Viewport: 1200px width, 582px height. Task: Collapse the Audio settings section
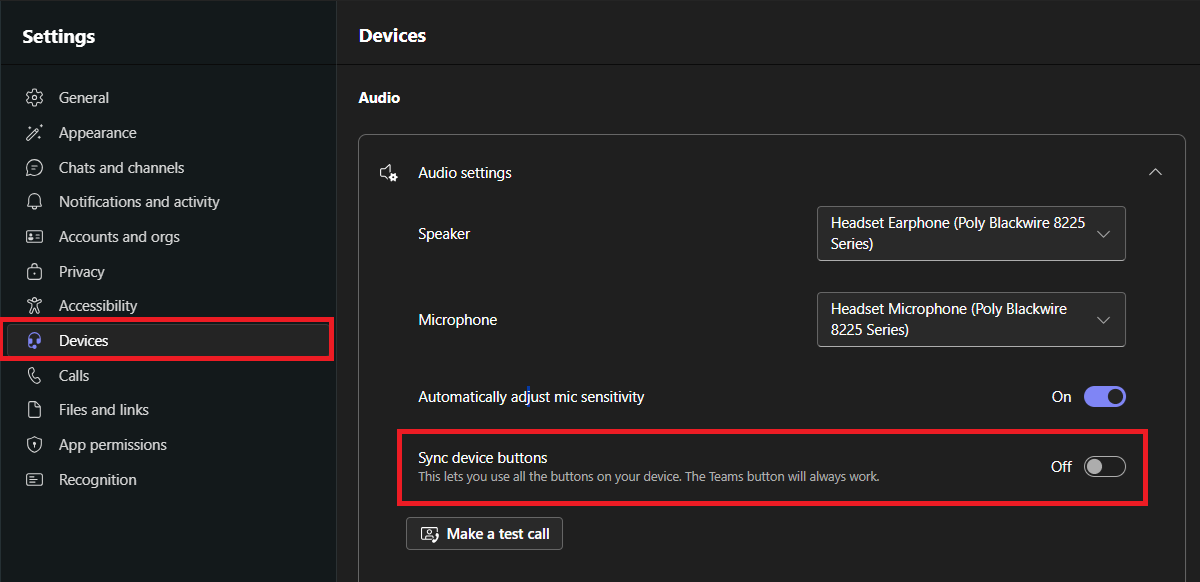[x=1155, y=172]
